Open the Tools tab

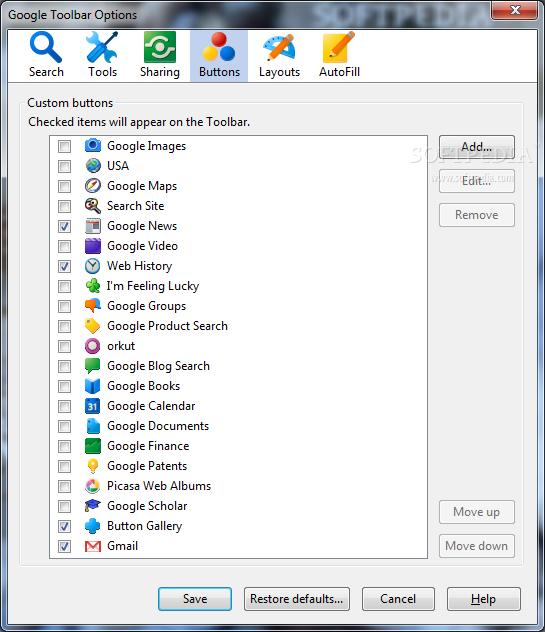click(x=102, y=56)
